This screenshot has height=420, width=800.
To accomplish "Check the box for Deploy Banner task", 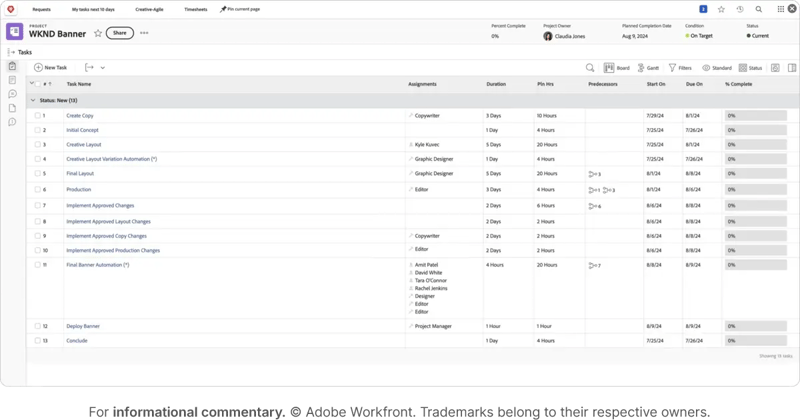I will 37,326.
